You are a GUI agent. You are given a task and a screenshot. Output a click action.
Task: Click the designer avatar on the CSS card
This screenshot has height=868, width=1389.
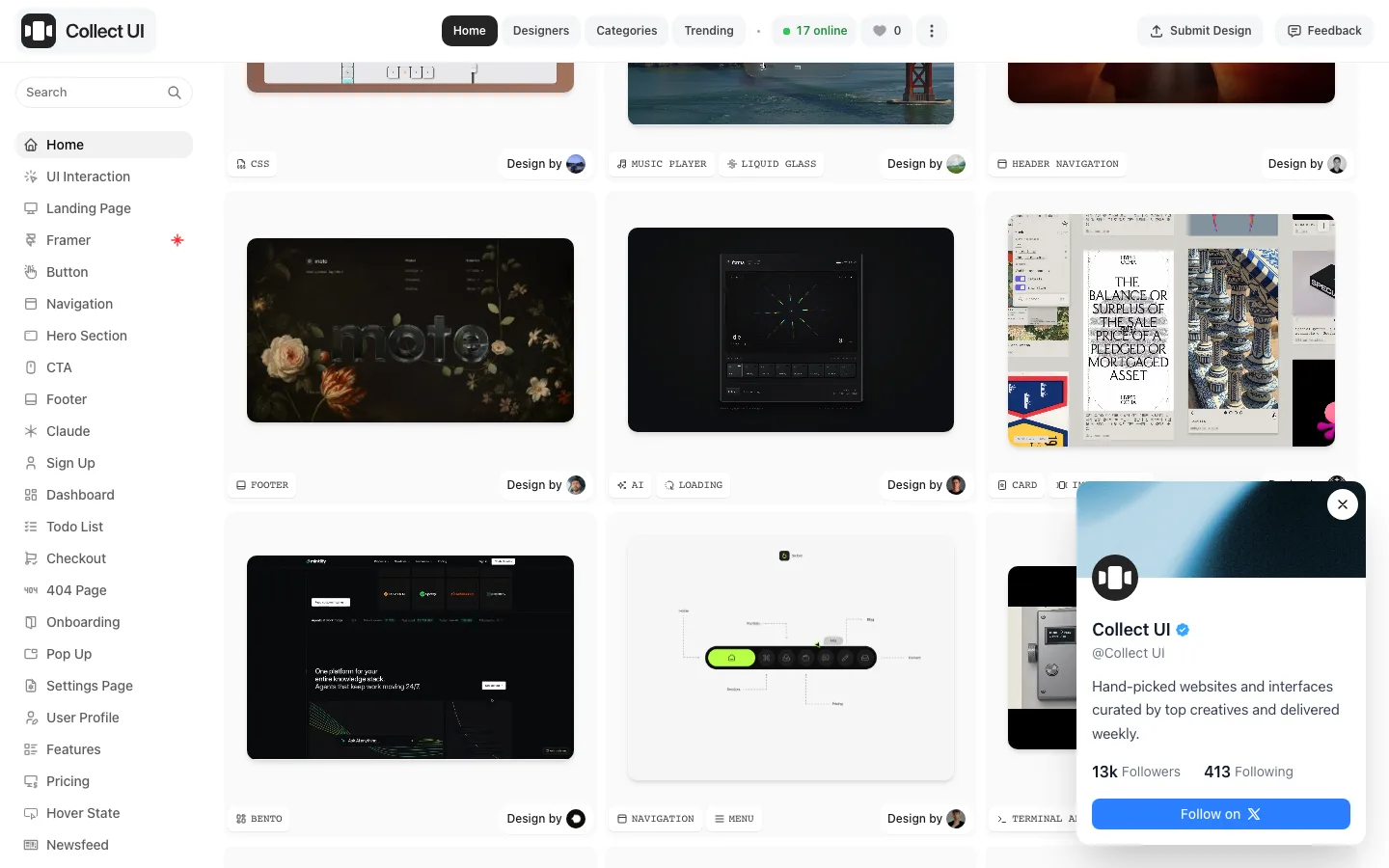click(576, 164)
